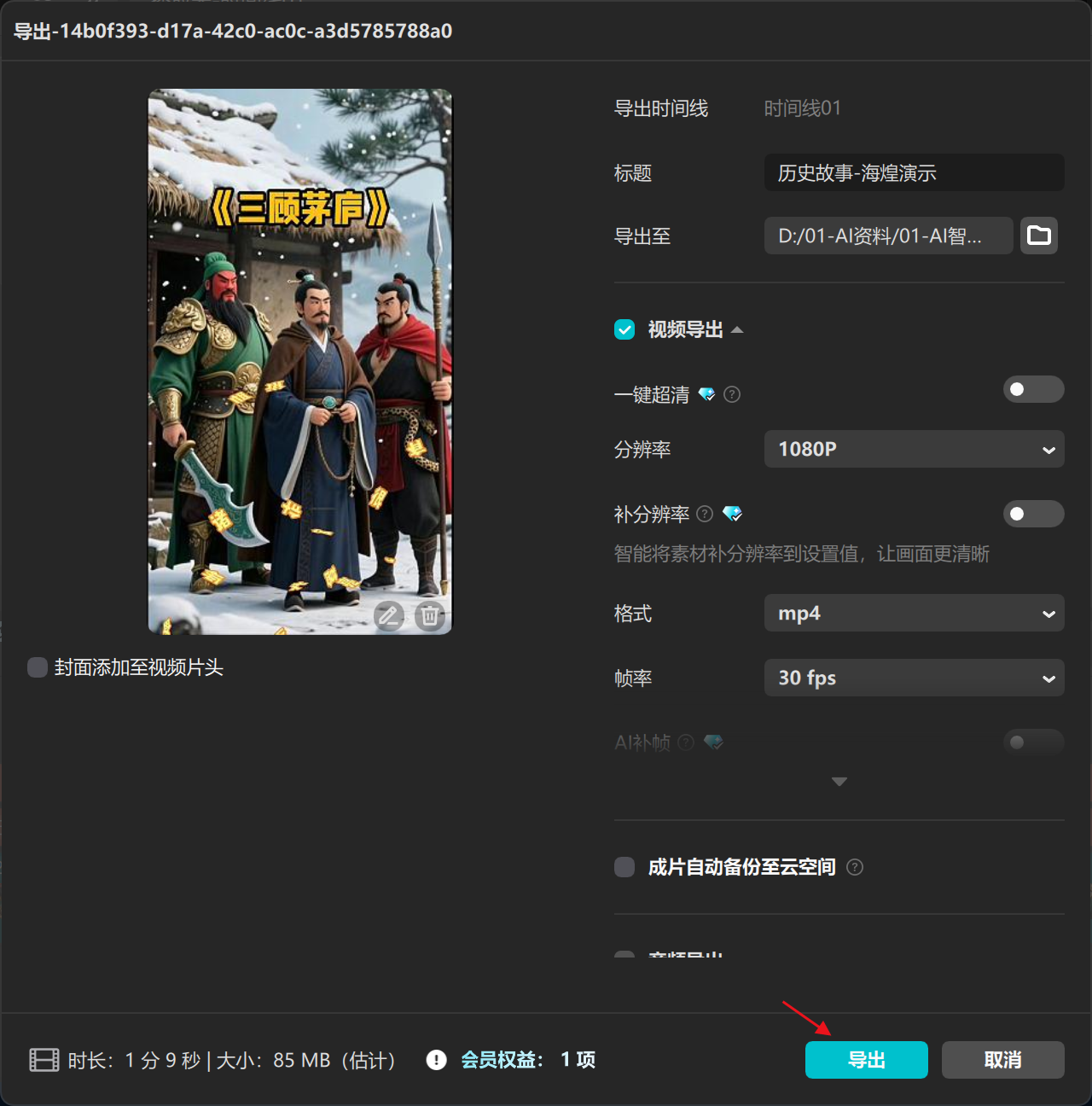
Task: Edit the 标题 title input field
Action: pos(913,172)
